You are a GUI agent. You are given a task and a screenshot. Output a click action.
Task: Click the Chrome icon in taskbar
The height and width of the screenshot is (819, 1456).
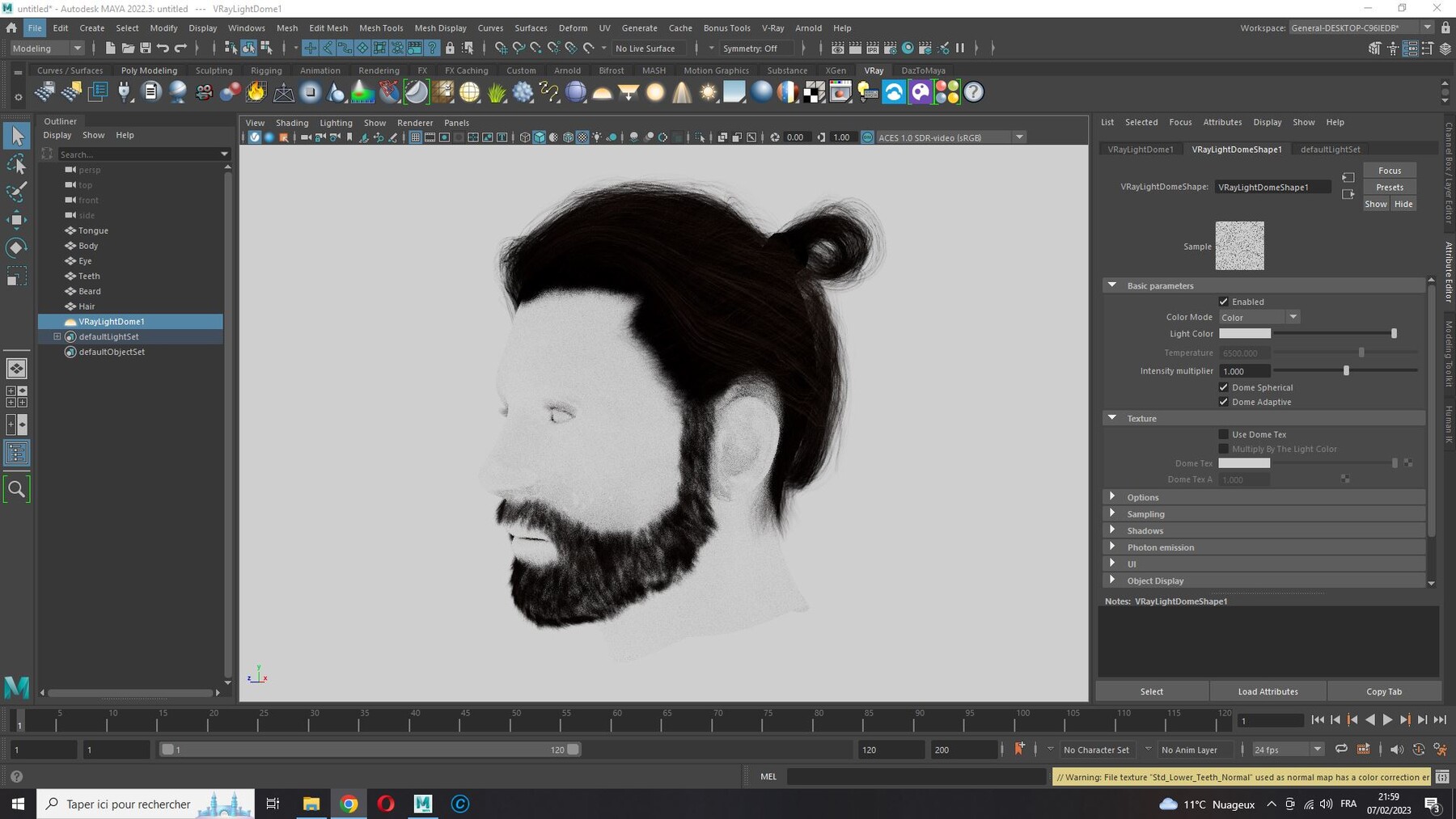pyautogui.click(x=349, y=804)
